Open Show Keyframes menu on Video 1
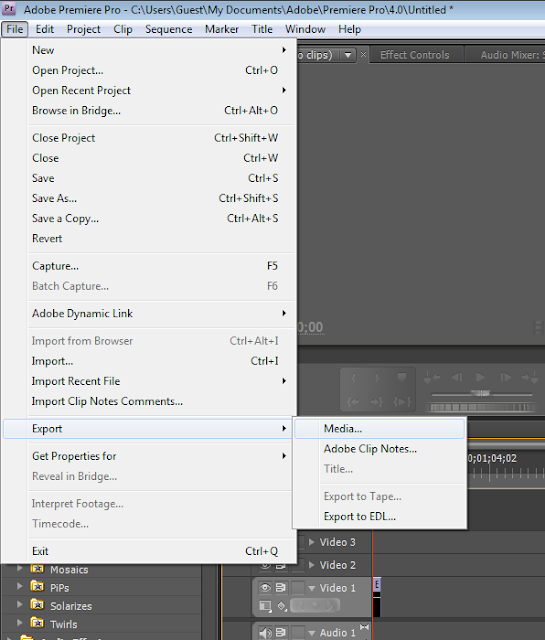The image size is (545, 640). [282, 606]
